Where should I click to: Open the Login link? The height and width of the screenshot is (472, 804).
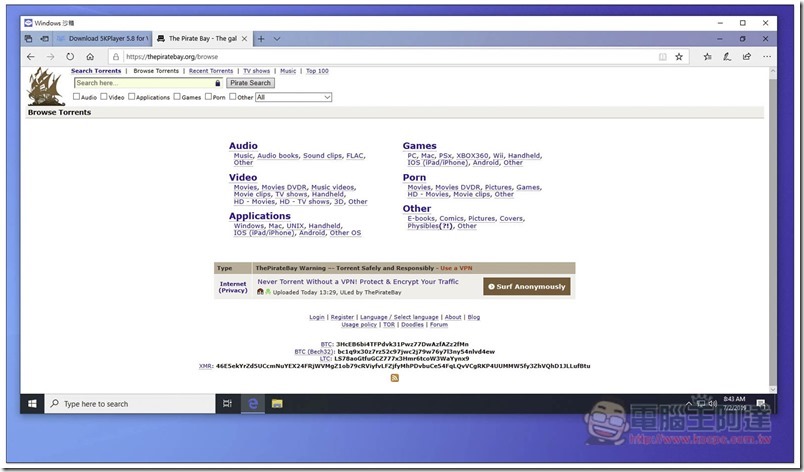[317, 317]
